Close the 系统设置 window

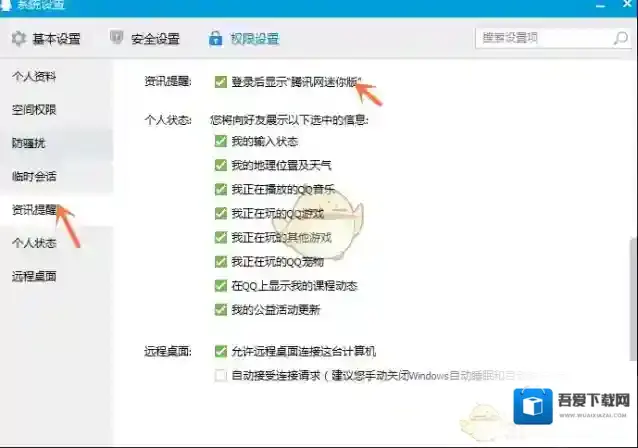coord(627,4)
